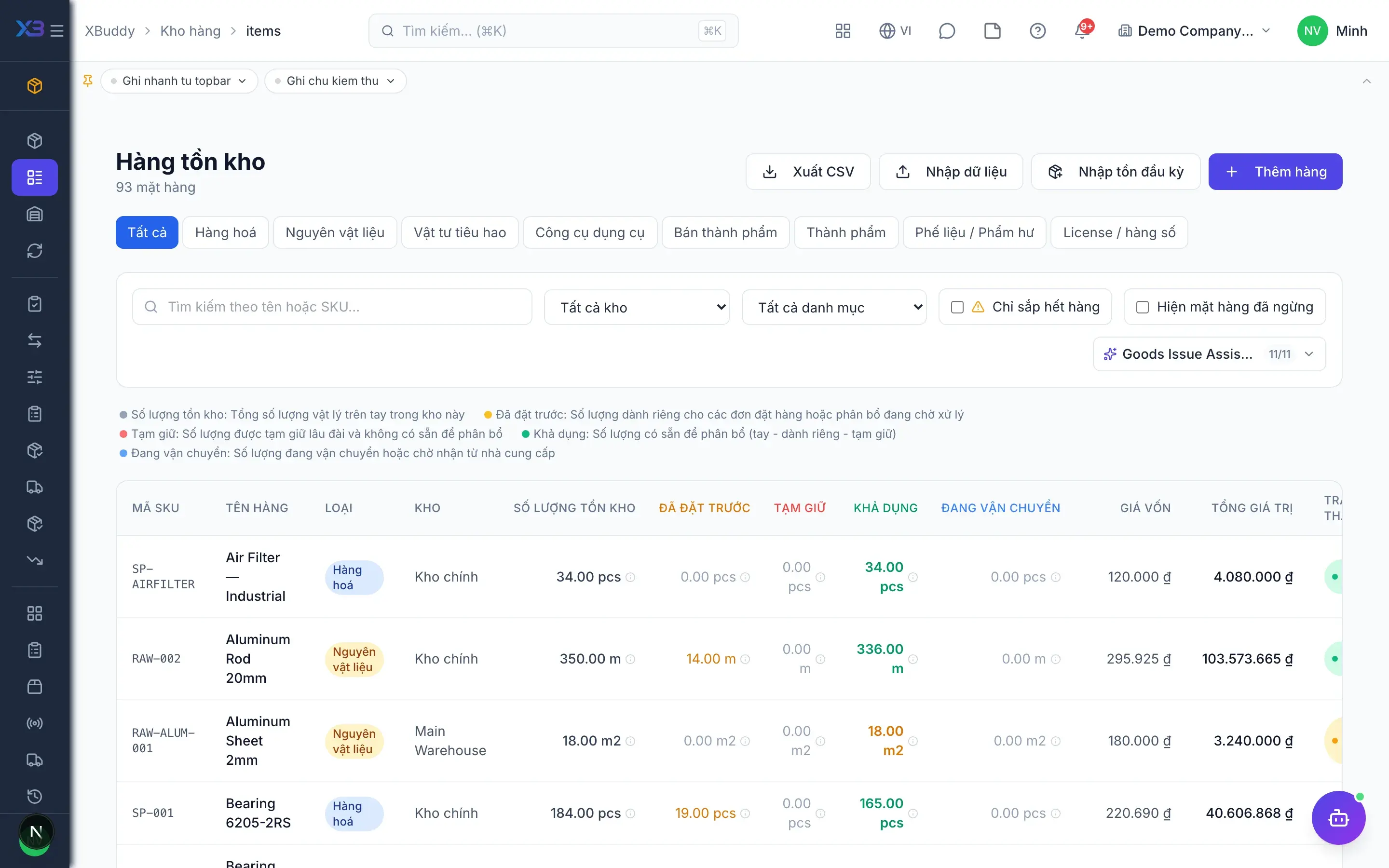Focus the SKU name search field
The height and width of the screenshot is (868, 1389).
tap(332, 307)
